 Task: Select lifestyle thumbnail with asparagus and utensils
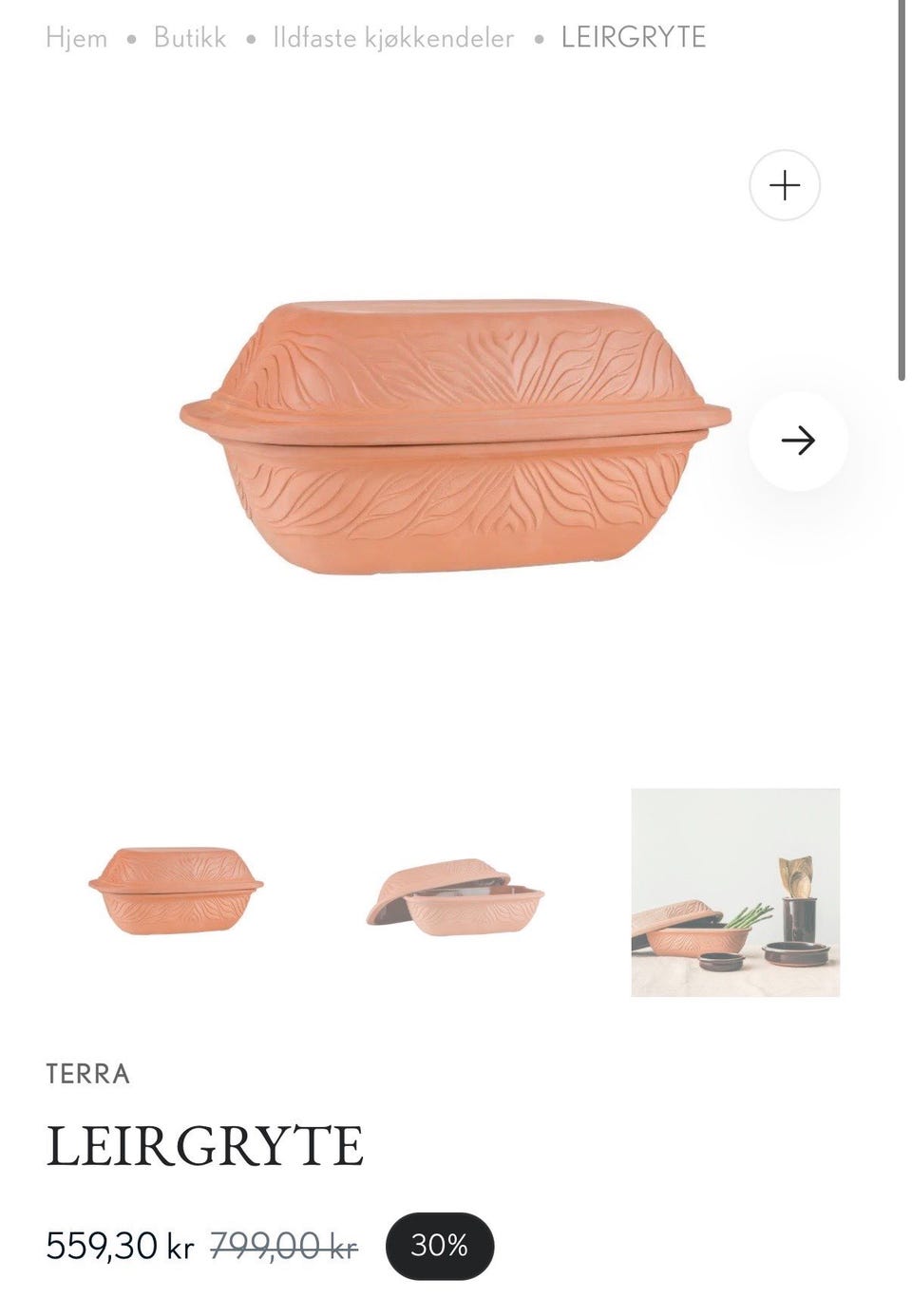(735, 893)
